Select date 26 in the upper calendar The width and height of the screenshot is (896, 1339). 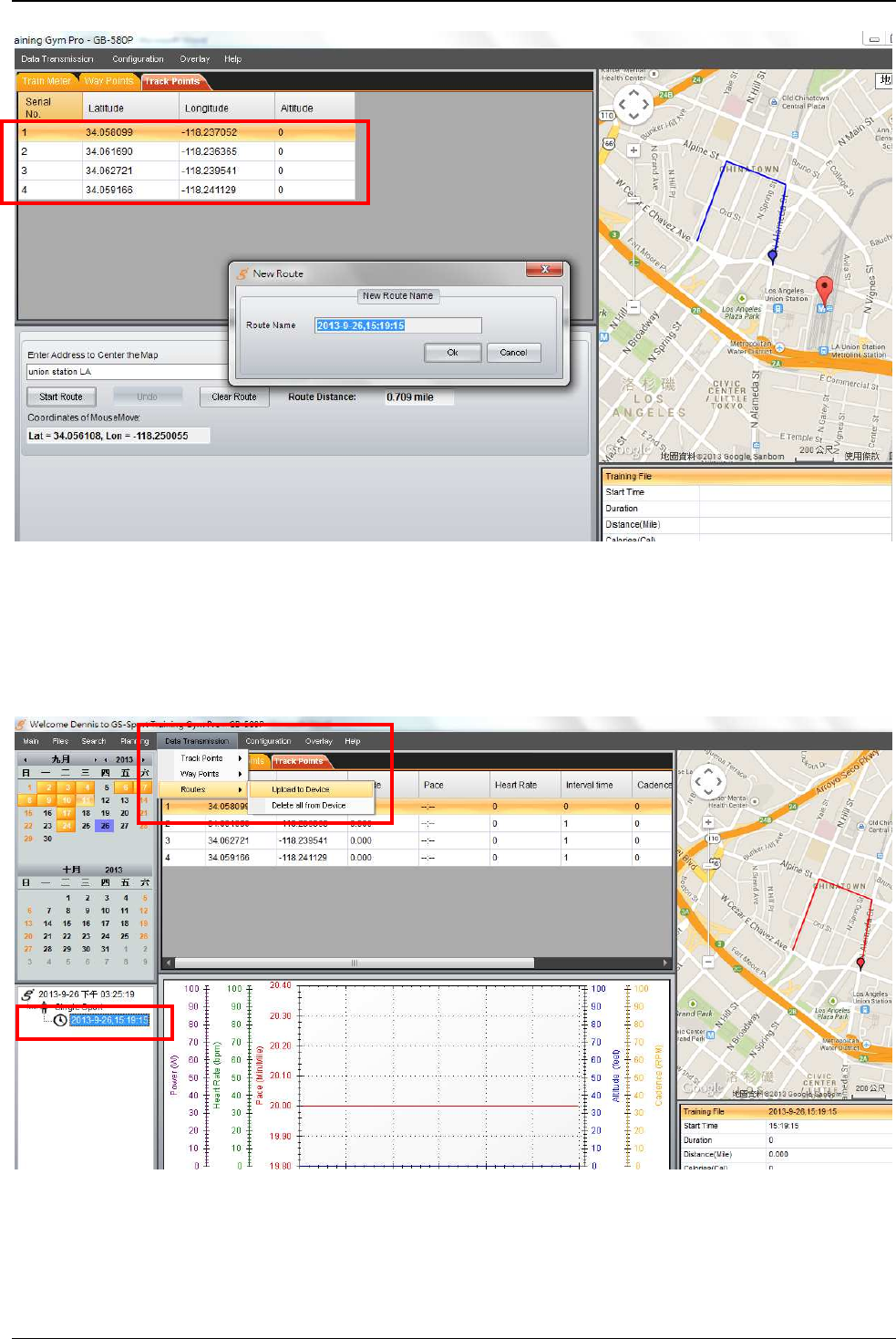pos(106,826)
